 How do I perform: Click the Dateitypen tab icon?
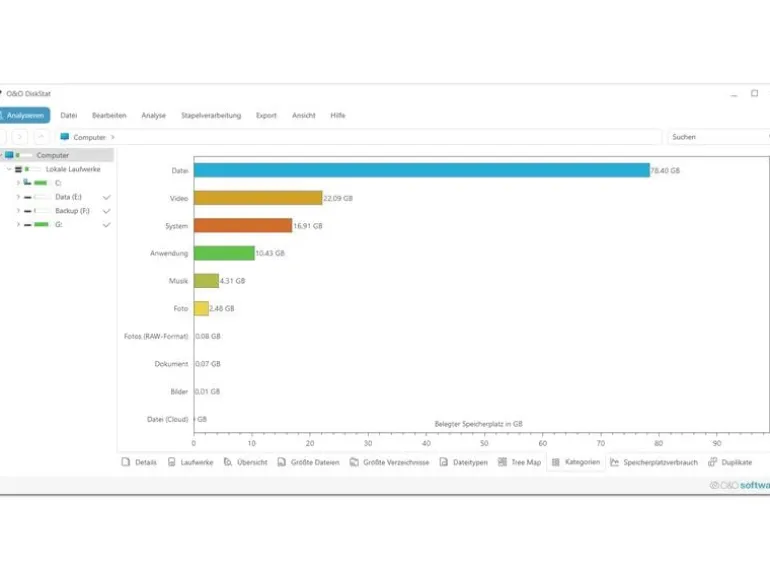[443, 462]
